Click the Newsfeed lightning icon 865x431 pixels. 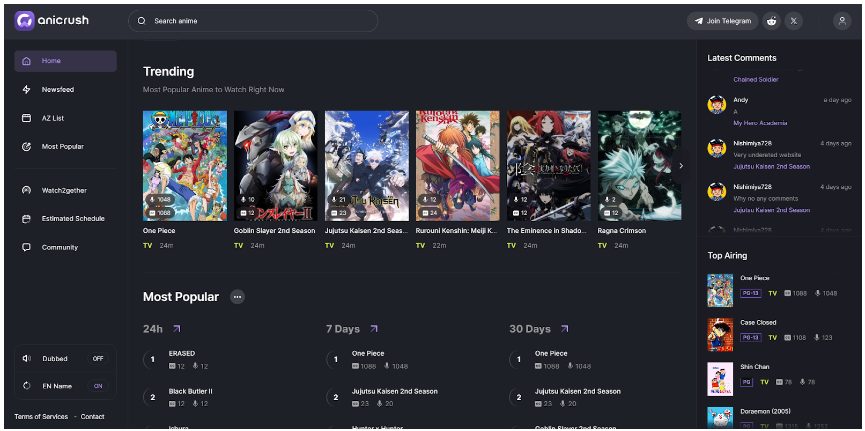pyautogui.click(x=26, y=89)
